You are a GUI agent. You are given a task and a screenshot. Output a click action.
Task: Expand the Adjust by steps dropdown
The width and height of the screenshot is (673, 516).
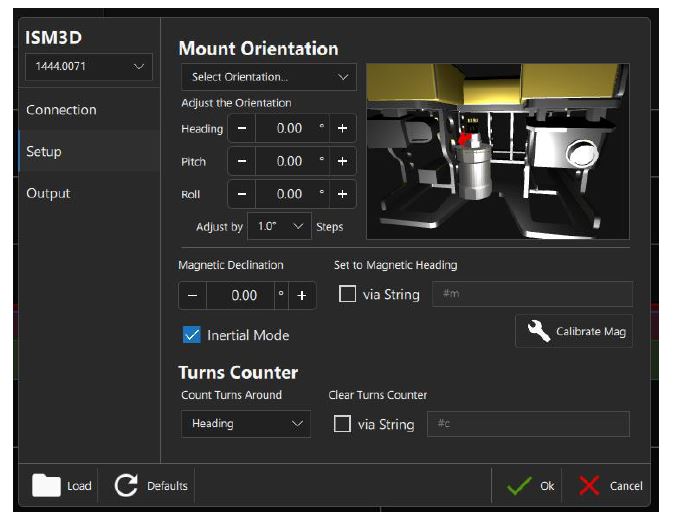pyautogui.click(x=279, y=227)
